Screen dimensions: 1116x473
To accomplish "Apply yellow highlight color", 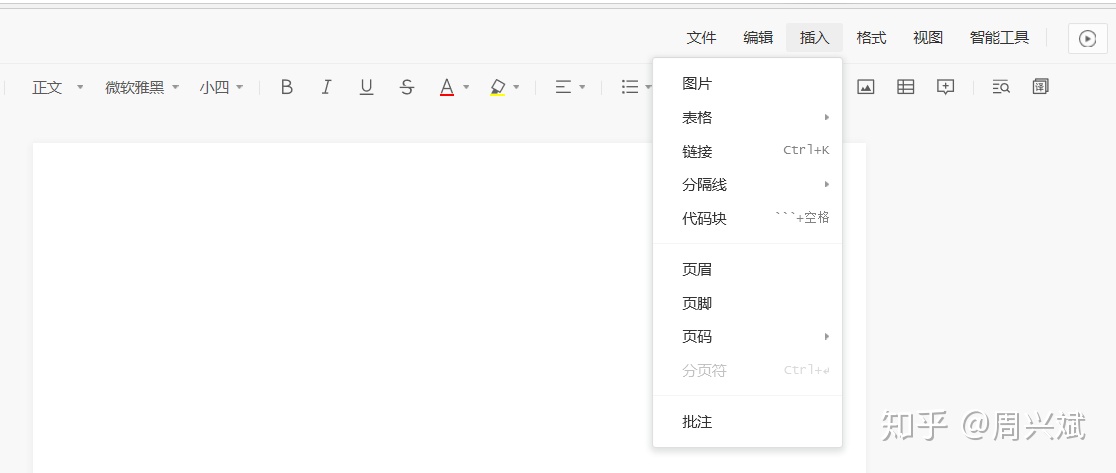I will 498,87.
